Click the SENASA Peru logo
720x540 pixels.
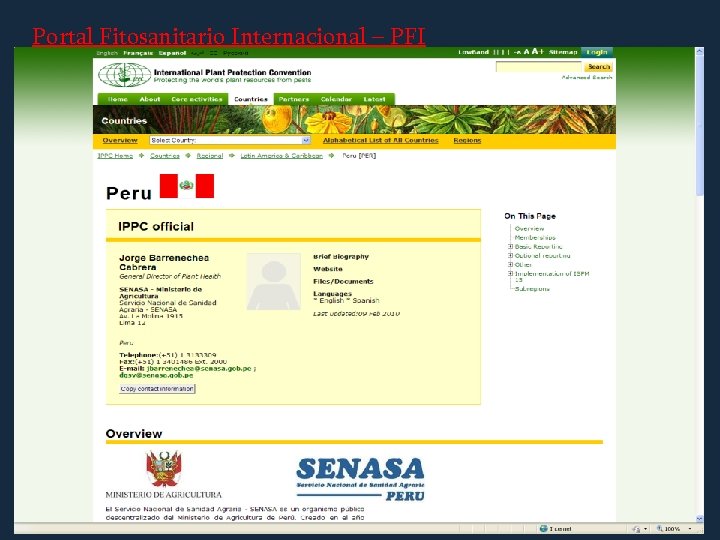[360, 479]
